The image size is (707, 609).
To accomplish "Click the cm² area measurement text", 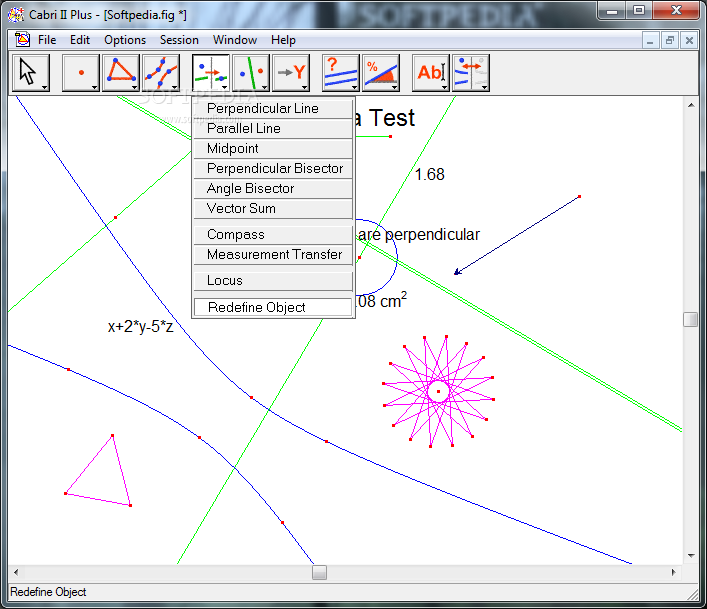I will [381, 301].
